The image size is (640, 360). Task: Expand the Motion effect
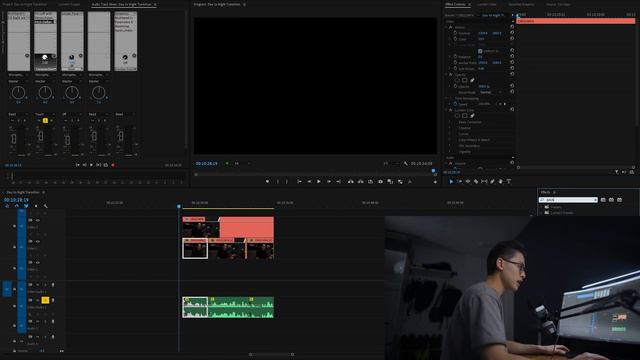pos(447,27)
